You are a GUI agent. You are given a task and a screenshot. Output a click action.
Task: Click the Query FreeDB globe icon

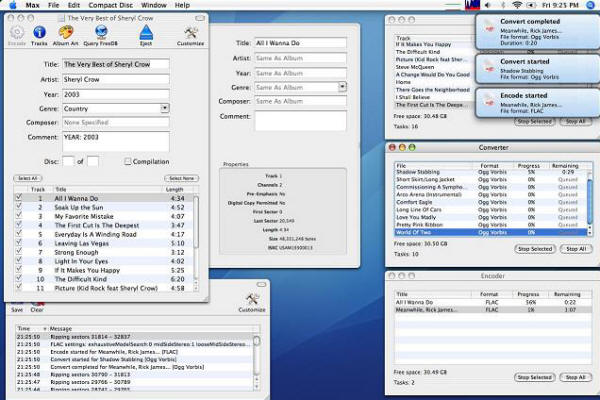pyautogui.click(x=101, y=33)
